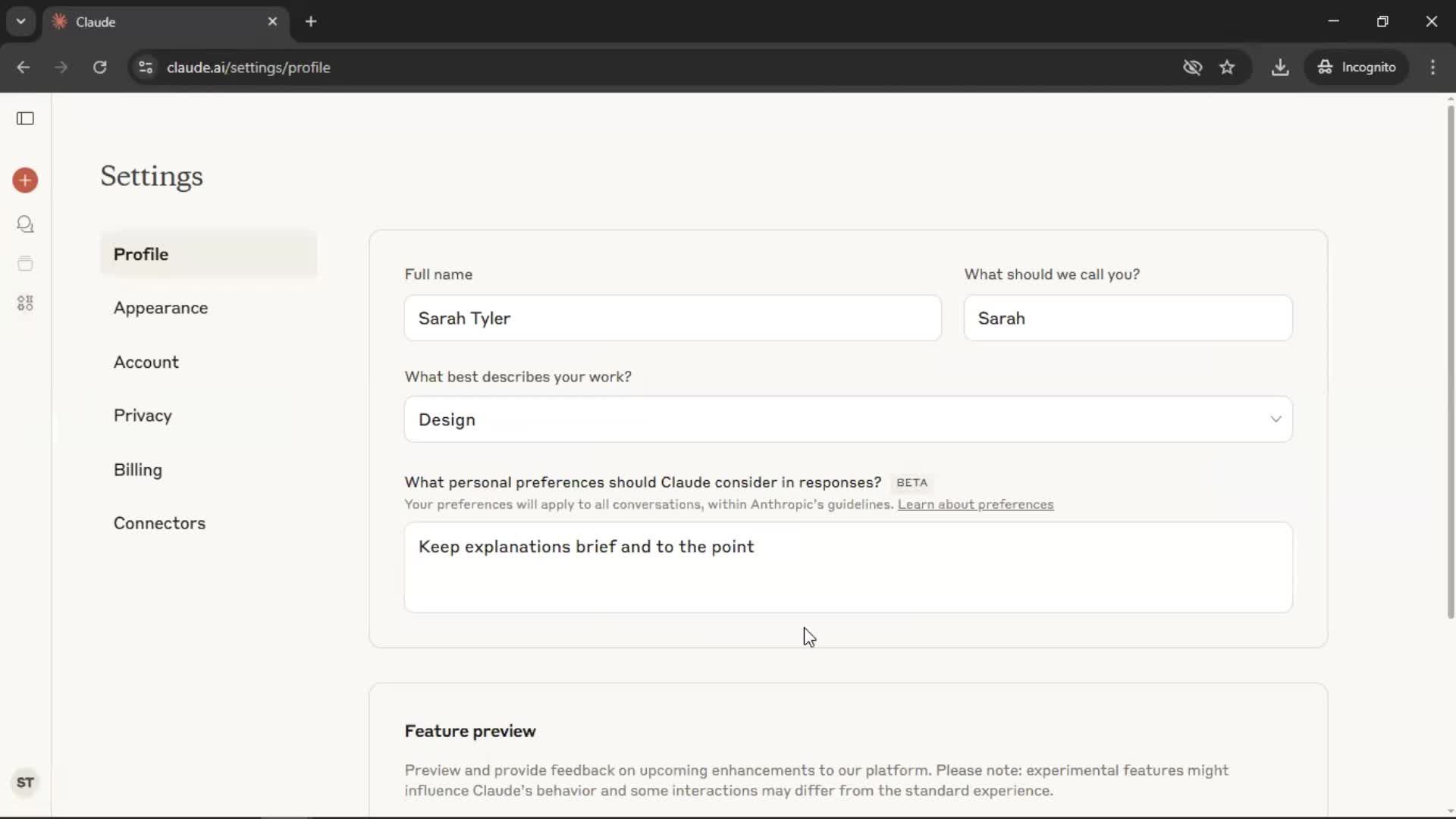Restore down the browser window
The image size is (1456, 819).
click(x=1382, y=21)
